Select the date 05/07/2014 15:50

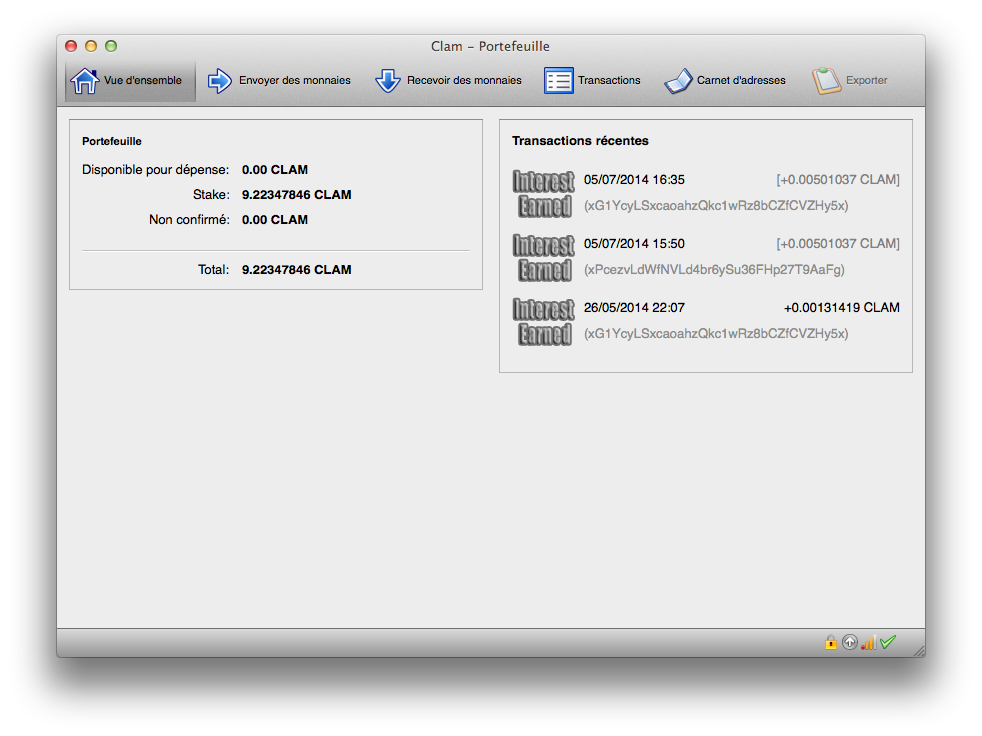(x=634, y=244)
